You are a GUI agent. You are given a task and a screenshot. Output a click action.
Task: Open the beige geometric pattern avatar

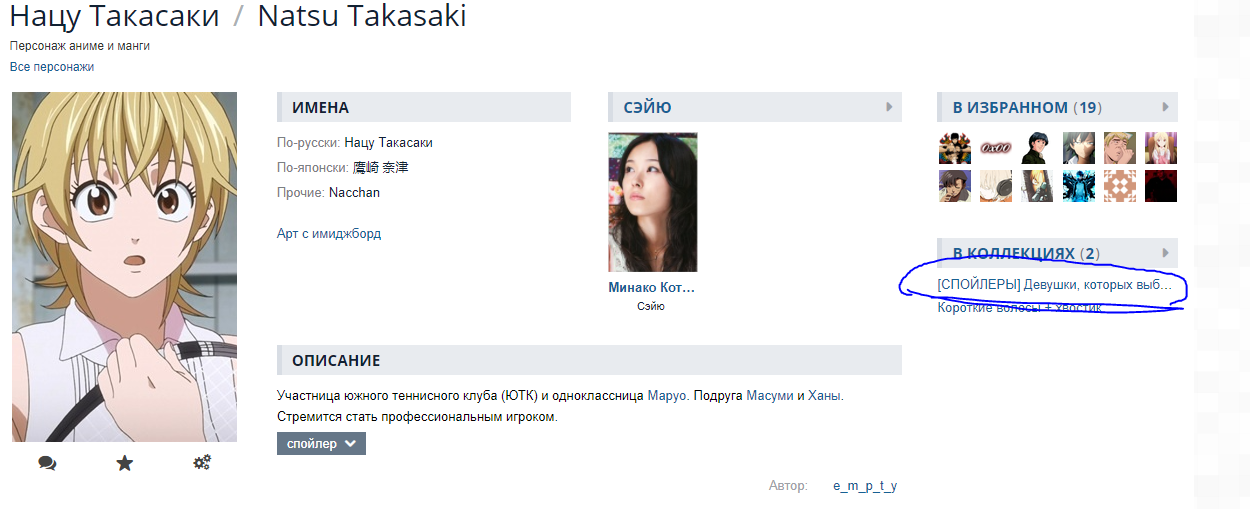(1120, 186)
